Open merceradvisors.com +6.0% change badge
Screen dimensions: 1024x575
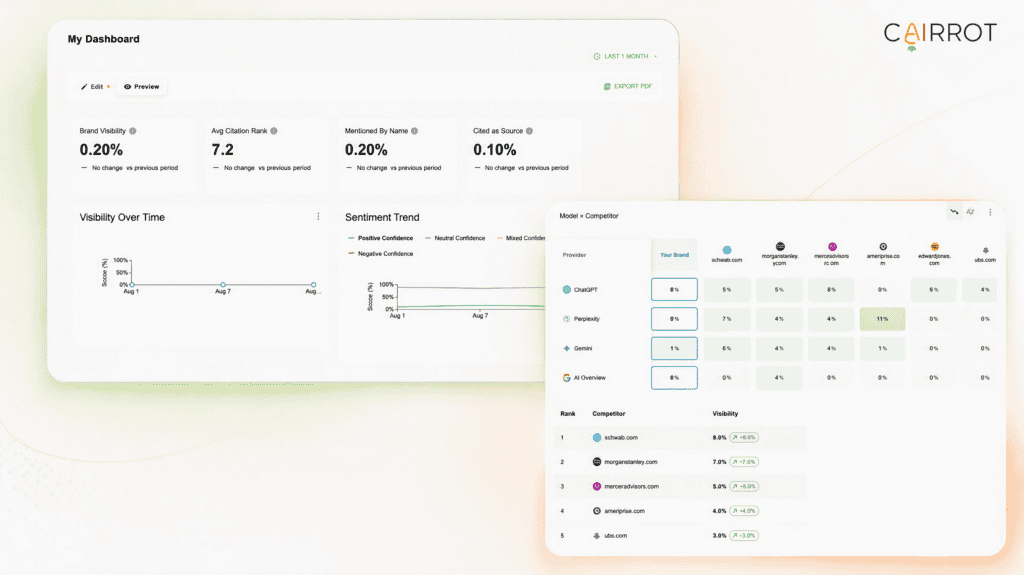744,486
